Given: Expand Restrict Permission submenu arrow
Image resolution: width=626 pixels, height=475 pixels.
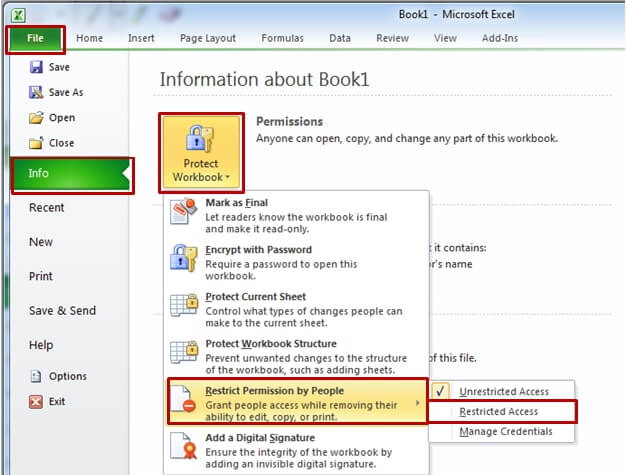Looking at the screenshot, I should coord(418,403).
